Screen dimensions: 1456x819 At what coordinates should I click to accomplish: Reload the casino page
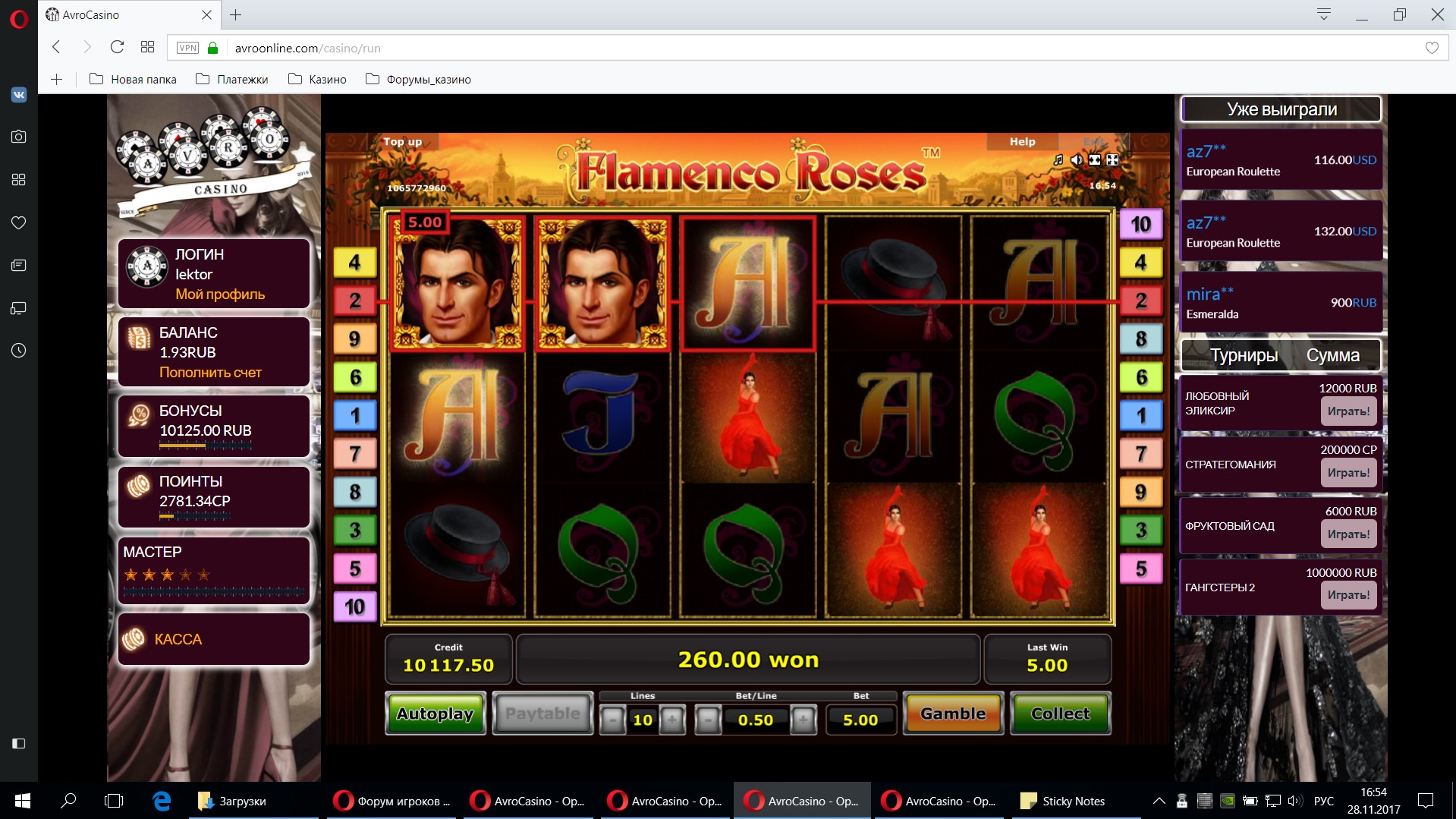tap(117, 47)
